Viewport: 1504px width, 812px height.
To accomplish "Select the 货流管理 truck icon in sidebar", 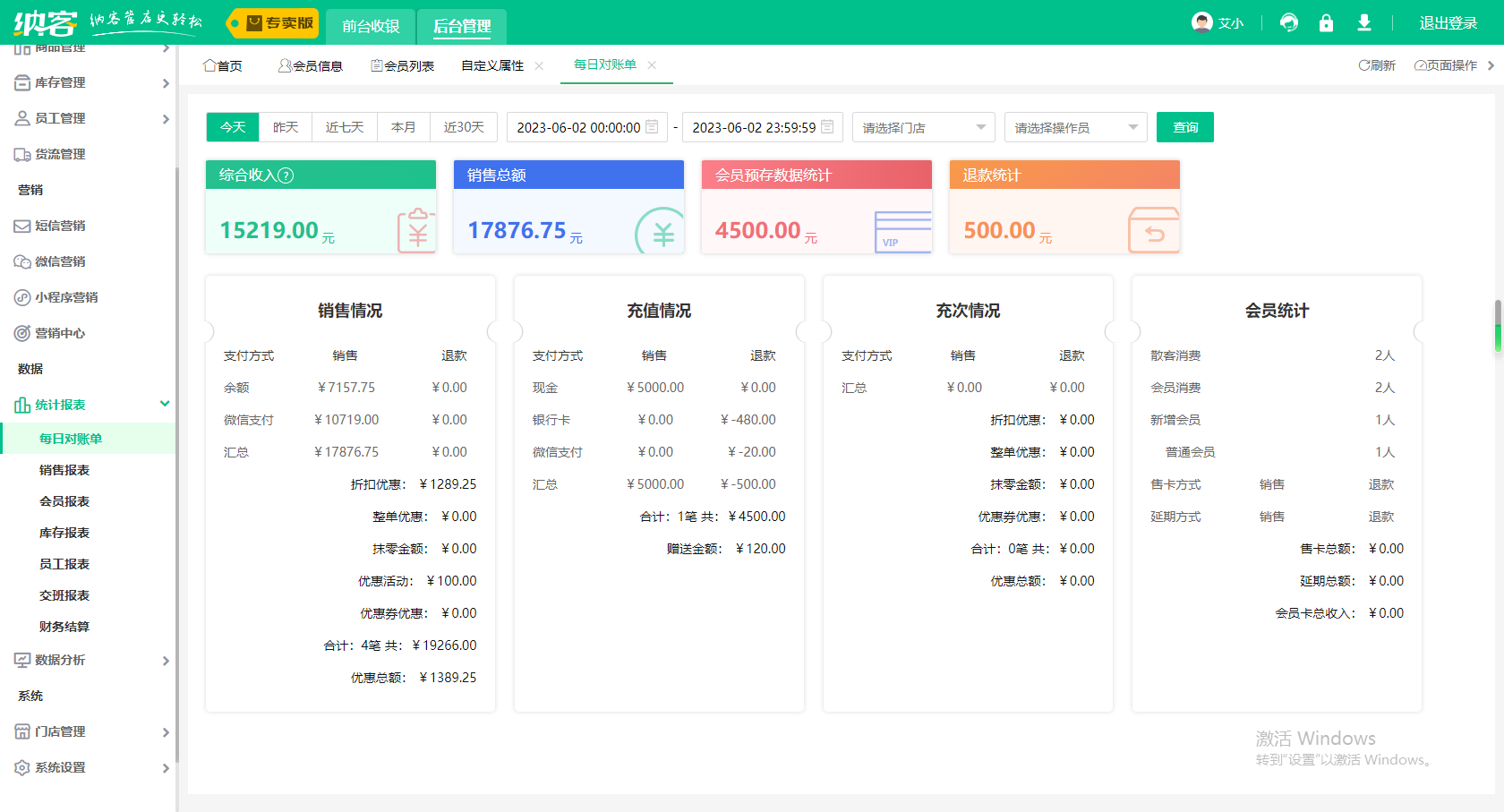I will tap(22, 153).
